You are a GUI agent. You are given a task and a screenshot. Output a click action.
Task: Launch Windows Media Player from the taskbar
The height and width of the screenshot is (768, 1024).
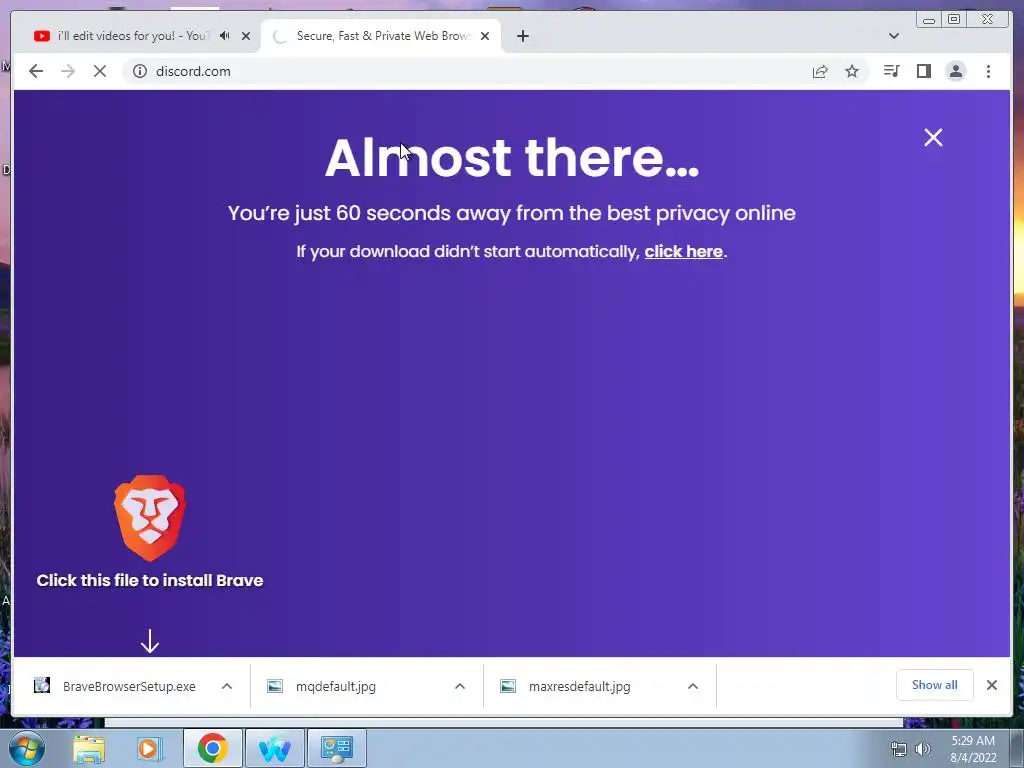[150, 748]
